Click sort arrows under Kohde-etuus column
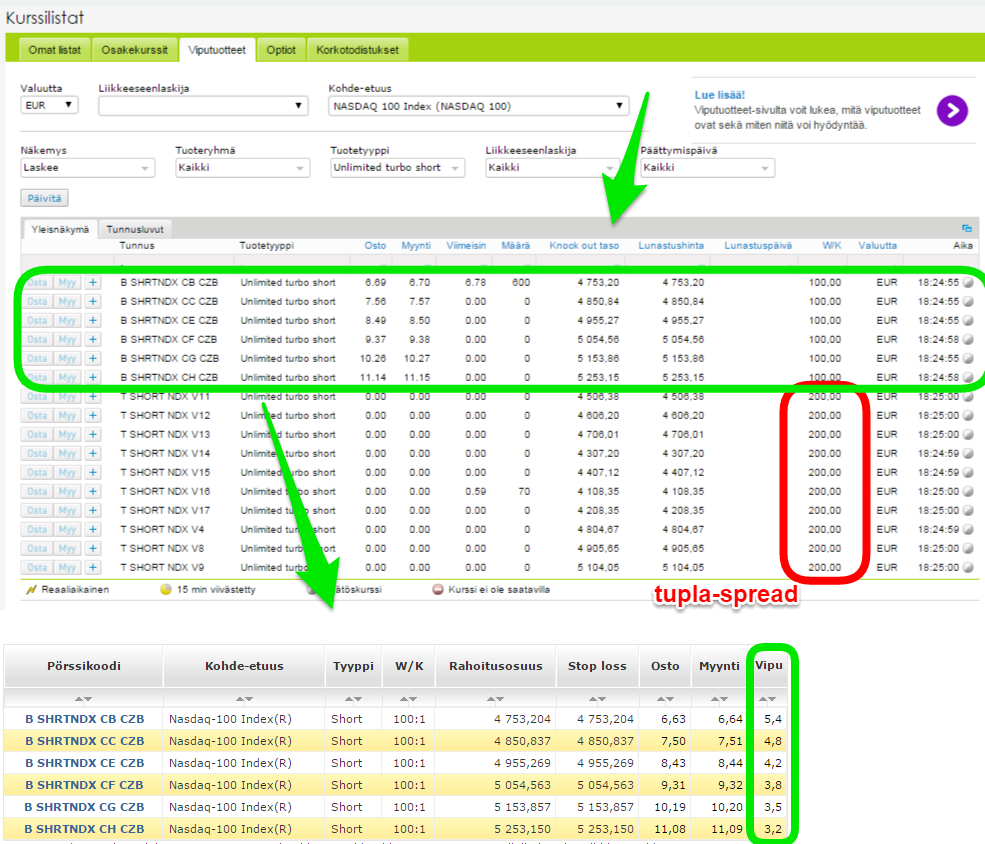 (244, 698)
